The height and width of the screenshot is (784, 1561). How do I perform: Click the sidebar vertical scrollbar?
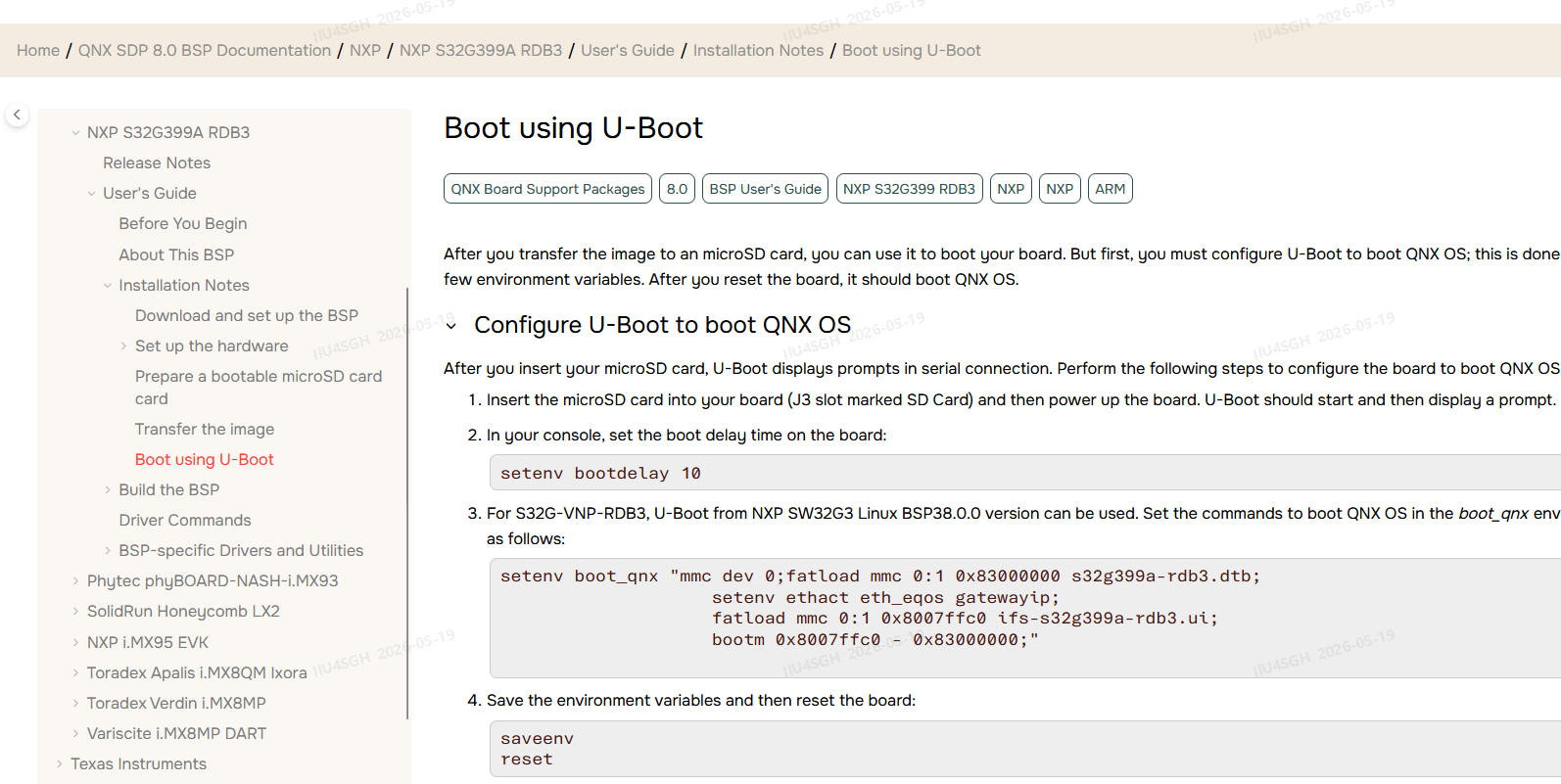407,503
